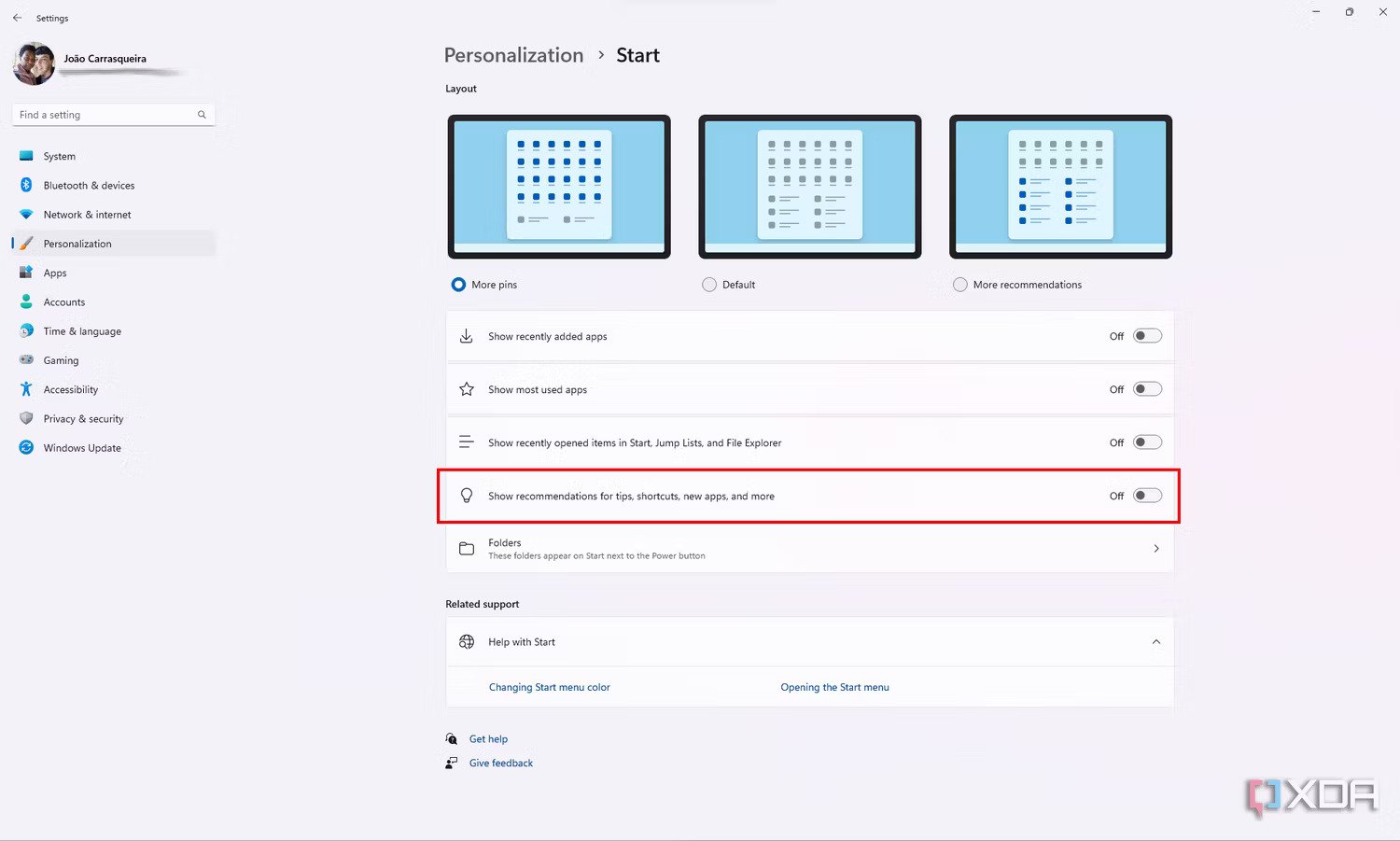Image resolution: width=1400 pixels, height=841 pixels.
Task: Click the list icon for recently opened items
Action: point(467,442)
